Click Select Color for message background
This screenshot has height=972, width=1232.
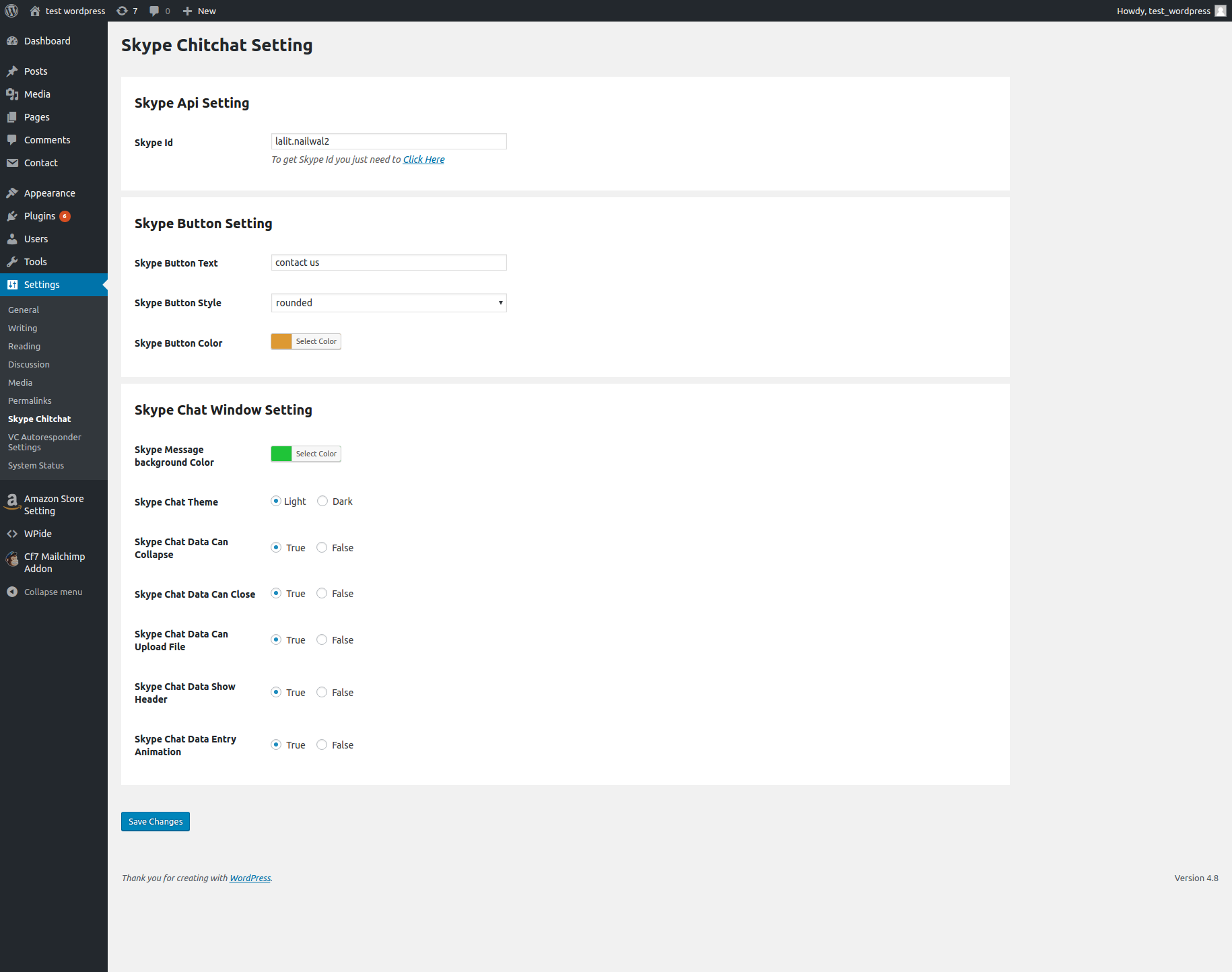(x=316, y=454)
